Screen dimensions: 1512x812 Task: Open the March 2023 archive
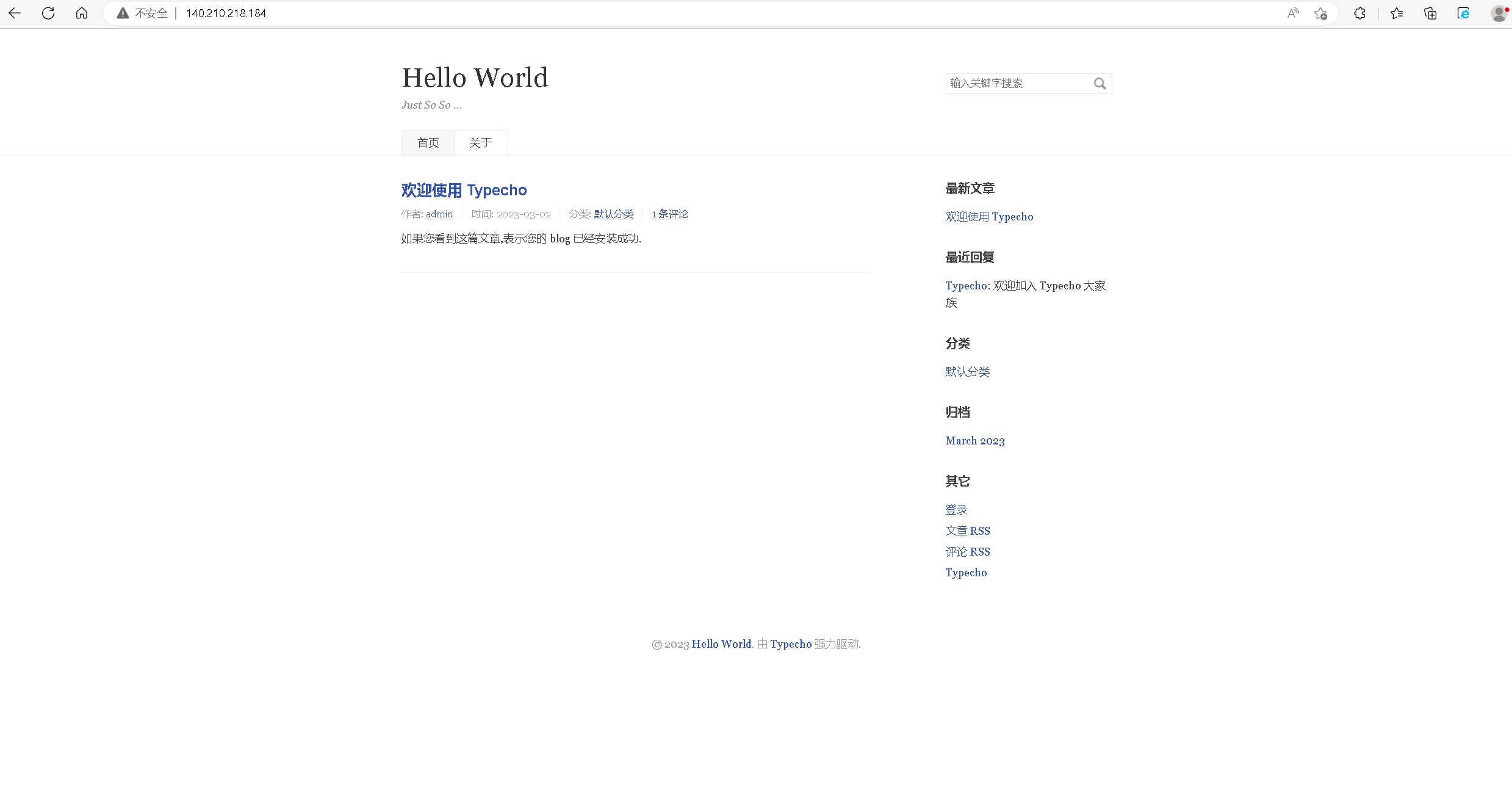(974, 441)
